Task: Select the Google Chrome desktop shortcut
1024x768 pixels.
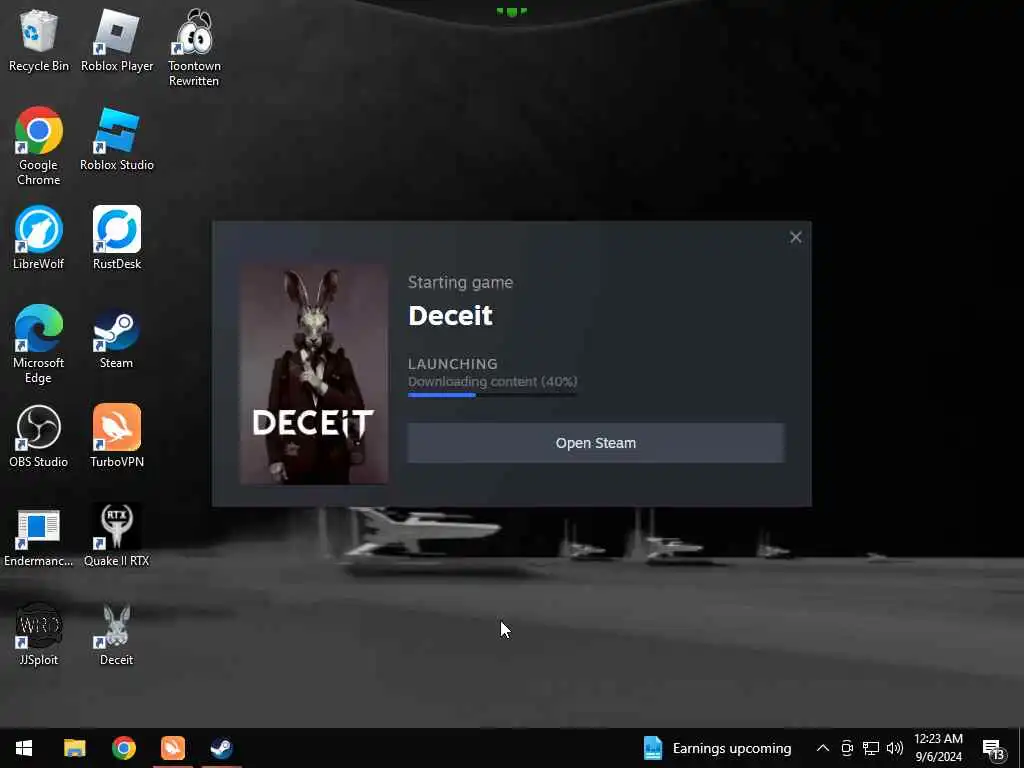Action: [39, 146]
